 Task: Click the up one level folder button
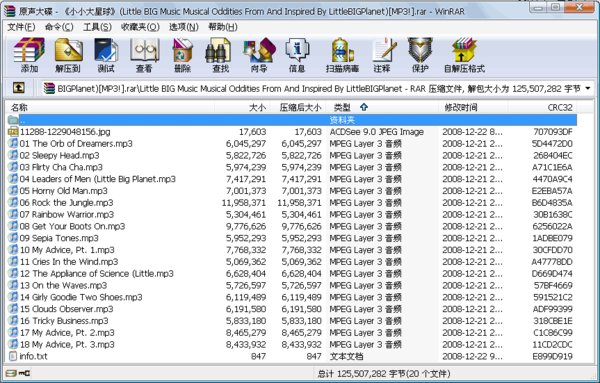click(x=19, y=88)
